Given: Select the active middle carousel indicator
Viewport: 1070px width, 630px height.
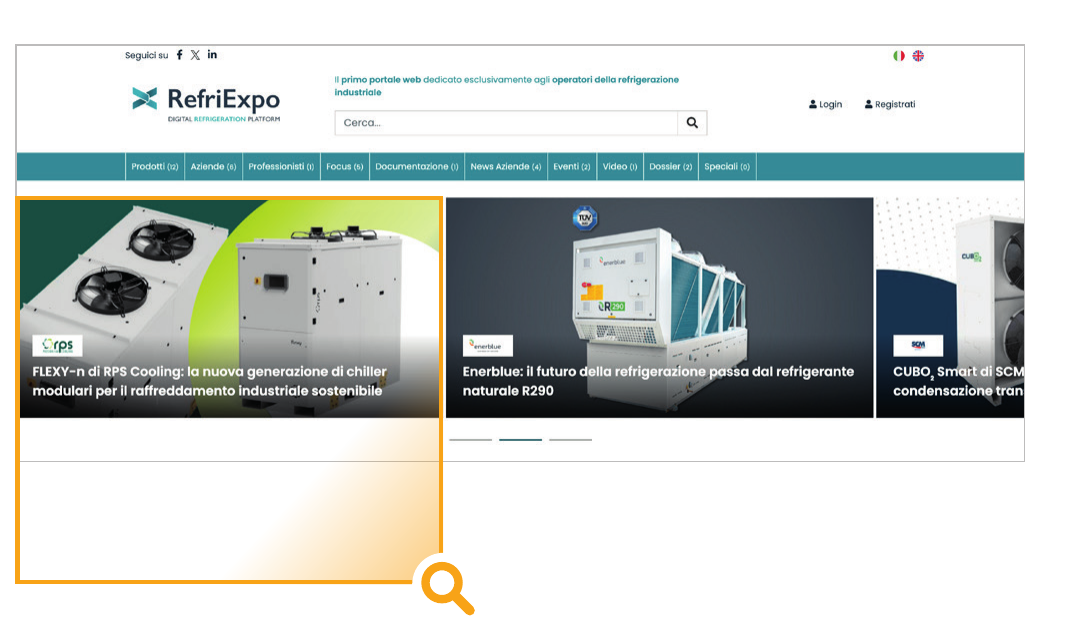Looking at the screenshot, I should pos(520,440).
